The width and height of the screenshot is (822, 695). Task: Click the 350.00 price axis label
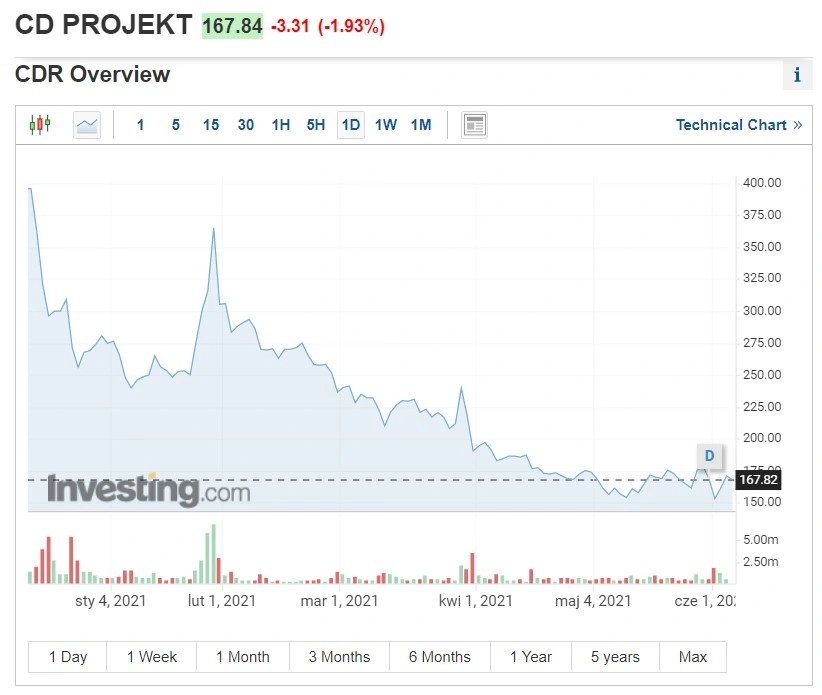(762, 246)
